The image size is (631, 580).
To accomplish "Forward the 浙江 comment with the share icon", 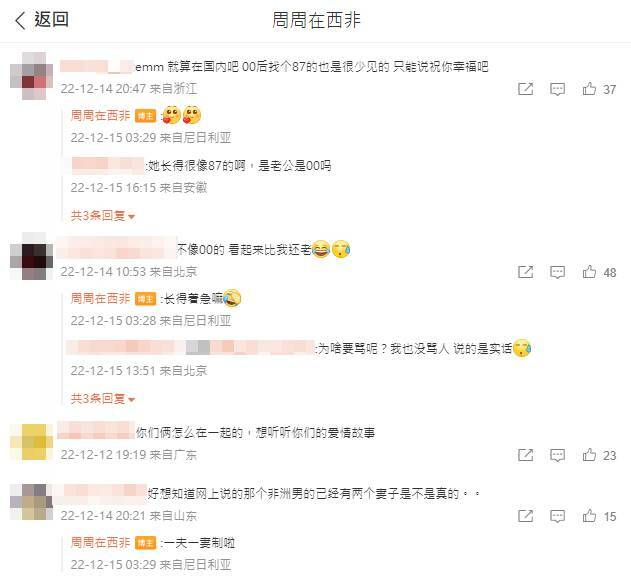I will tap(526, 89).
